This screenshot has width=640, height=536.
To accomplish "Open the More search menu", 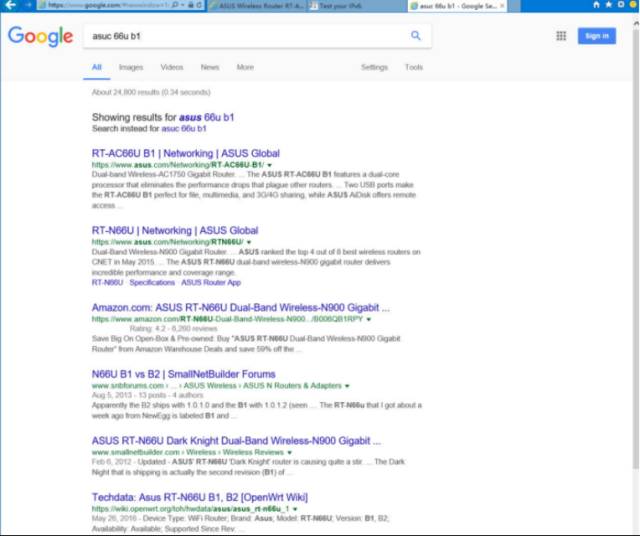I will pos(245,67).
